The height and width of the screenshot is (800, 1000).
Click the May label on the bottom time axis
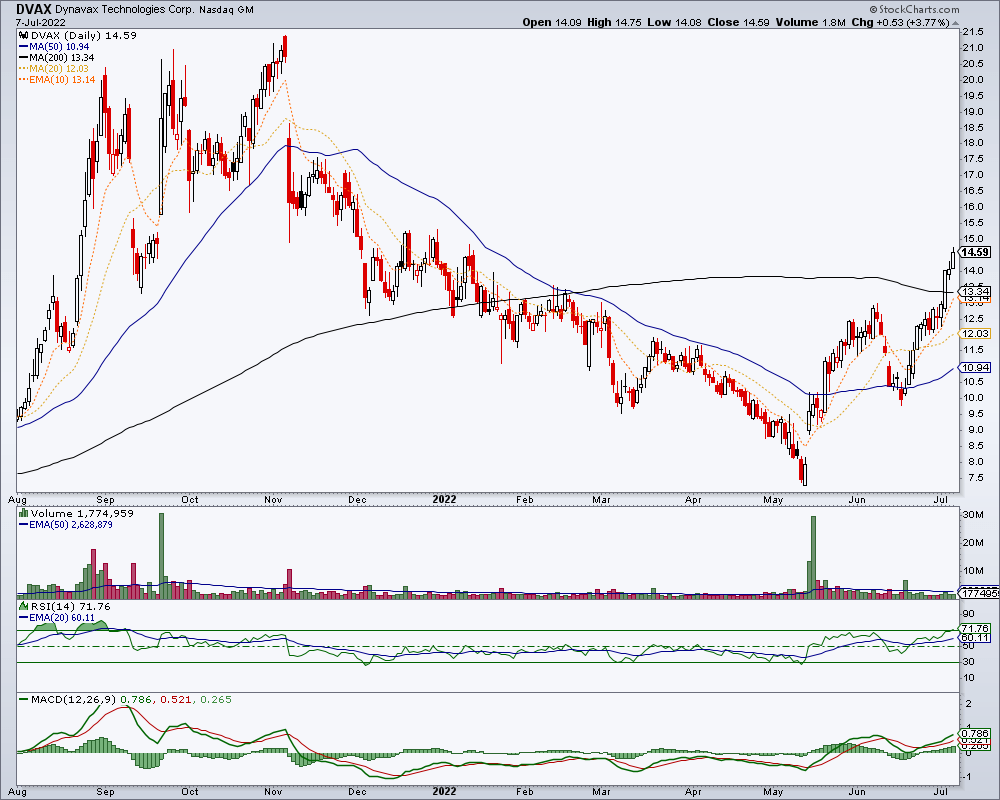[x=772, y=792]
